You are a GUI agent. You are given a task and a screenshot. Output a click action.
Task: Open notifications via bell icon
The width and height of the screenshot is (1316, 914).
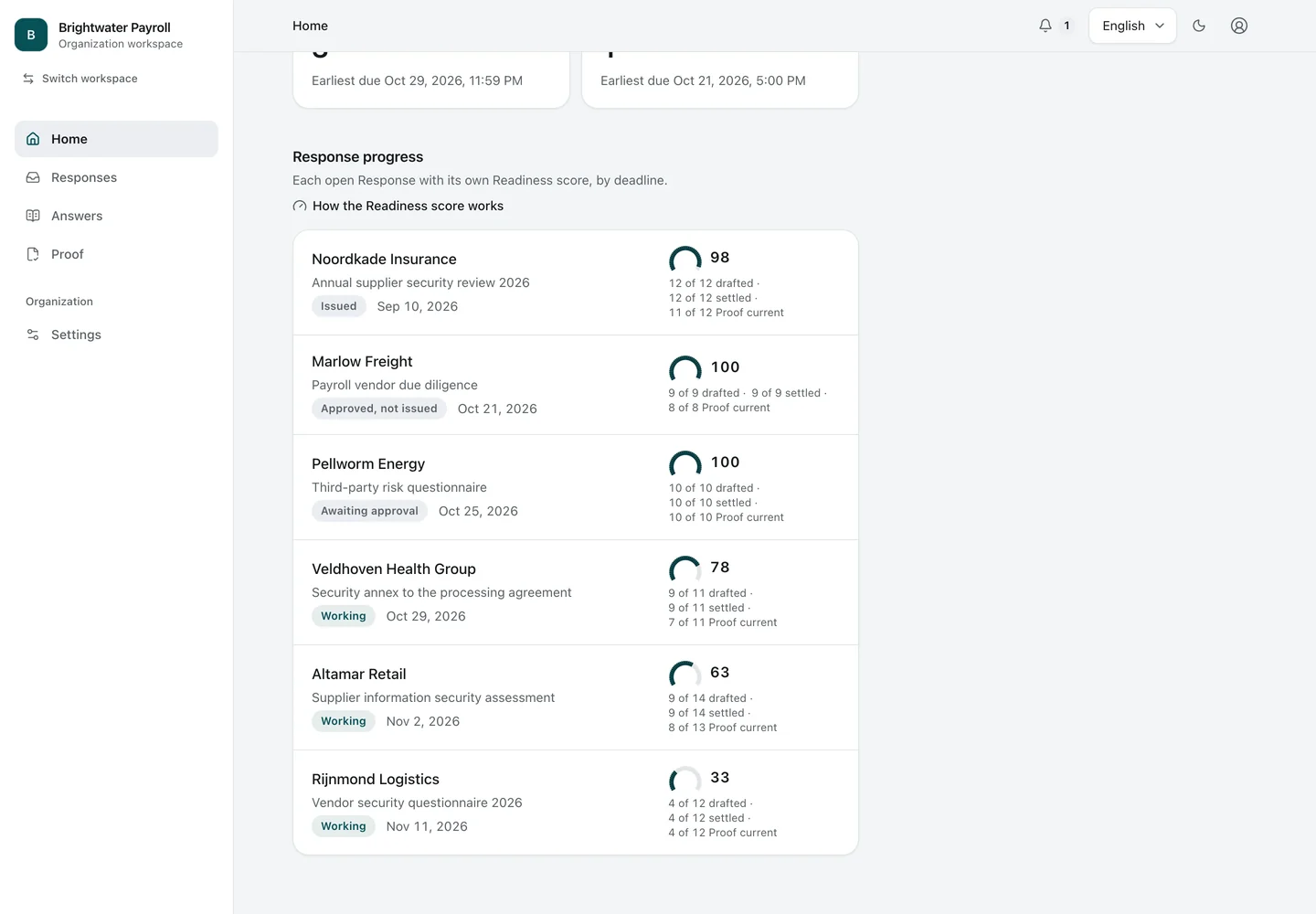[1045, 26]
